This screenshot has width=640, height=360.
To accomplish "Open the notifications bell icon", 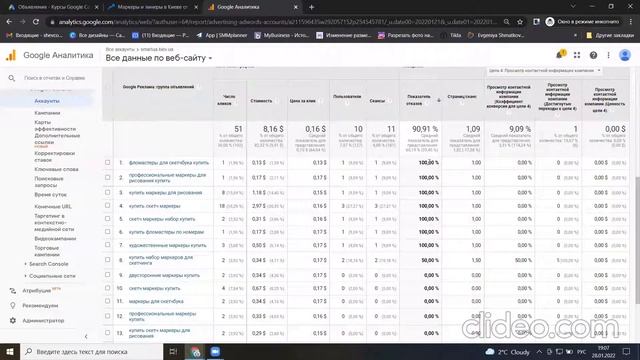I will (560, 55).
